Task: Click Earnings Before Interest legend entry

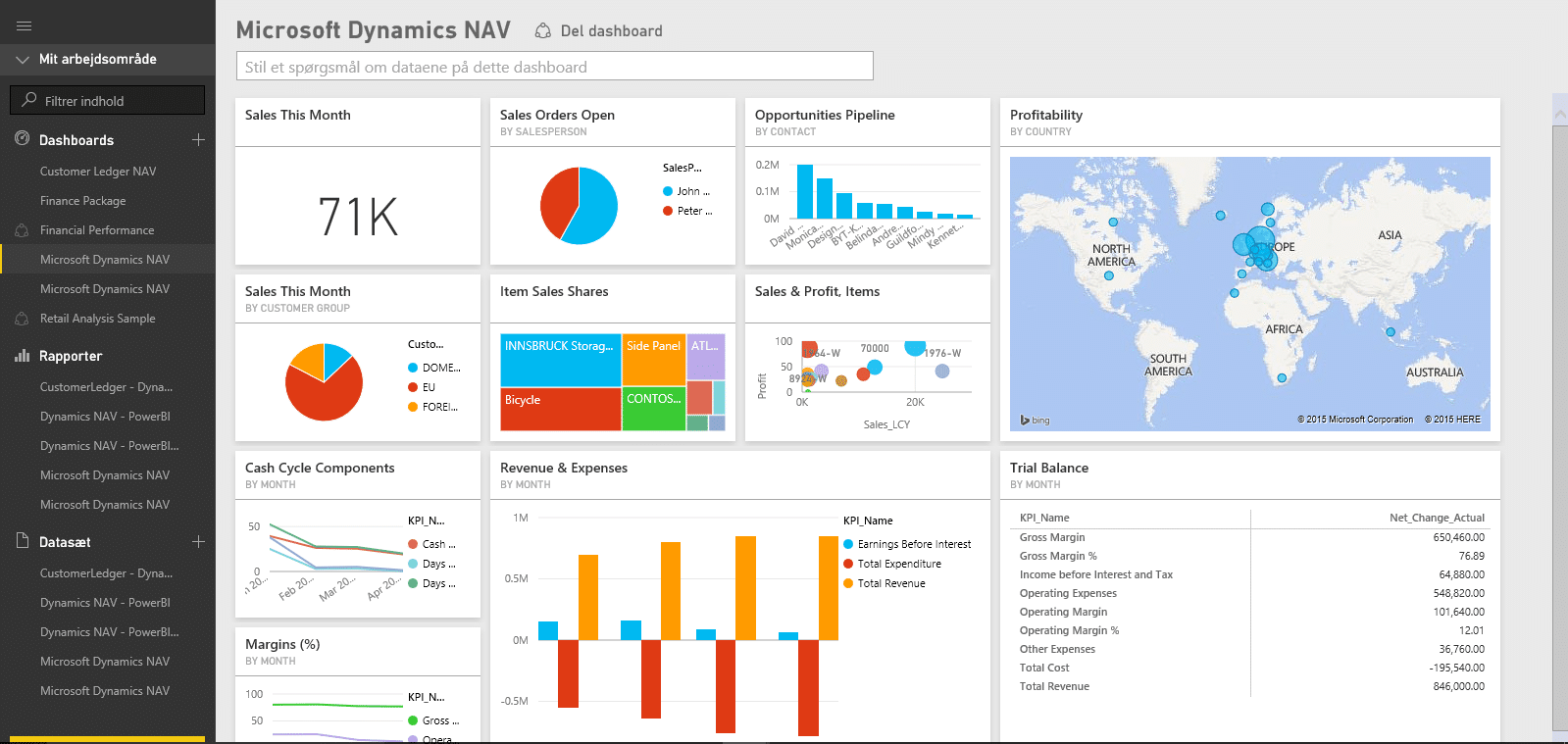Action: [x=907, y=544]
